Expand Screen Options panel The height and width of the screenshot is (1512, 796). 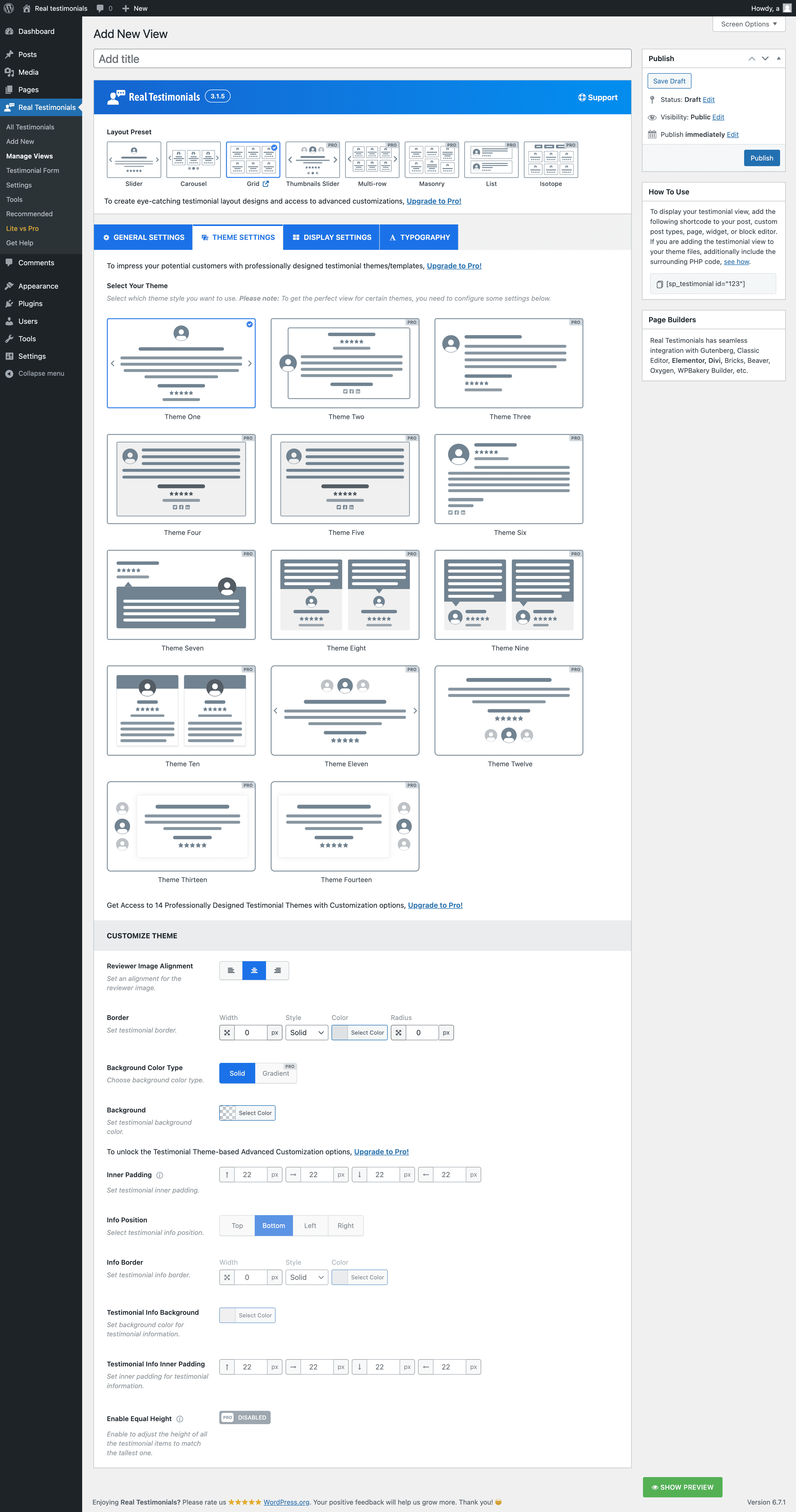(x=748, y=24)
